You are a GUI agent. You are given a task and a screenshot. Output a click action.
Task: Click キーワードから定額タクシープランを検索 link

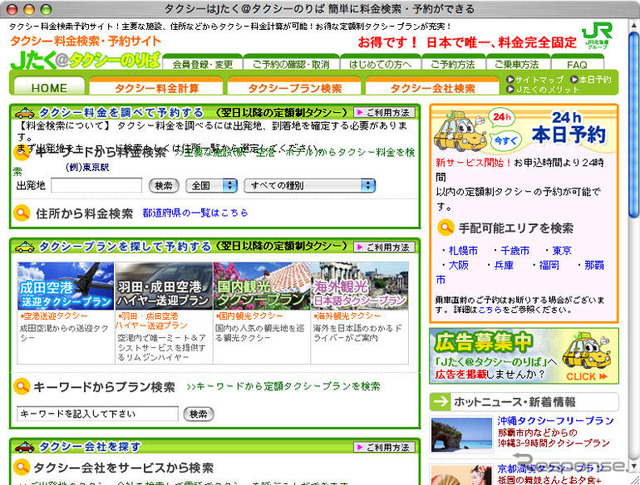pos(283,386)
